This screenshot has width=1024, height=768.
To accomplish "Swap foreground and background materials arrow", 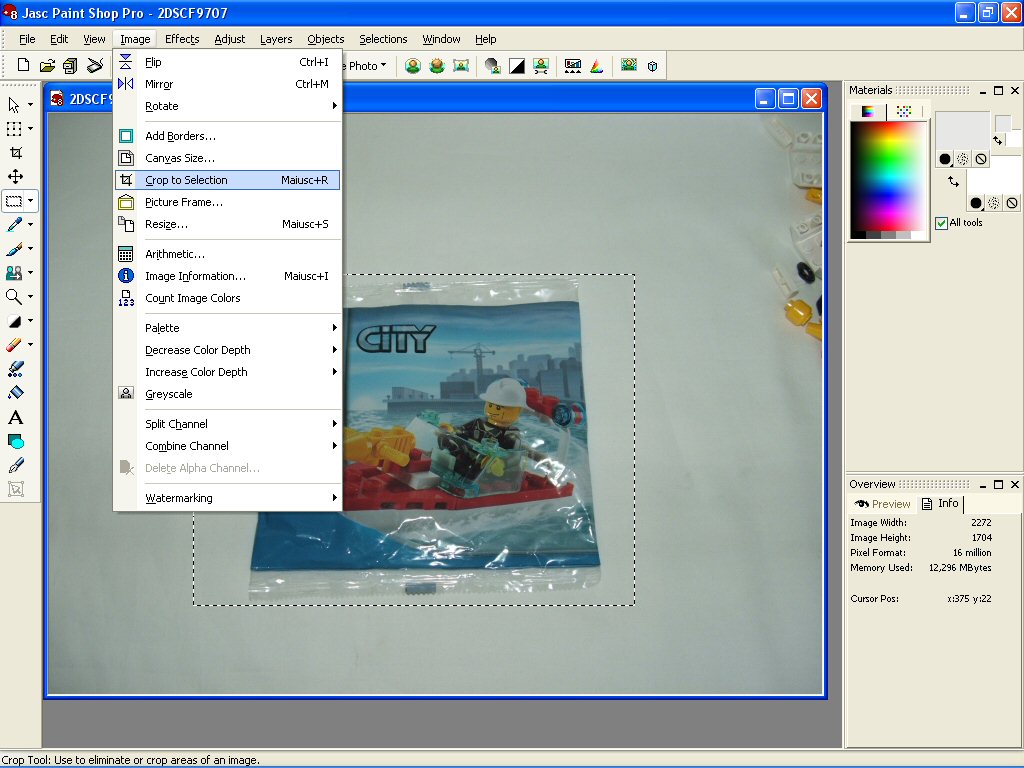I will point(953,181).
